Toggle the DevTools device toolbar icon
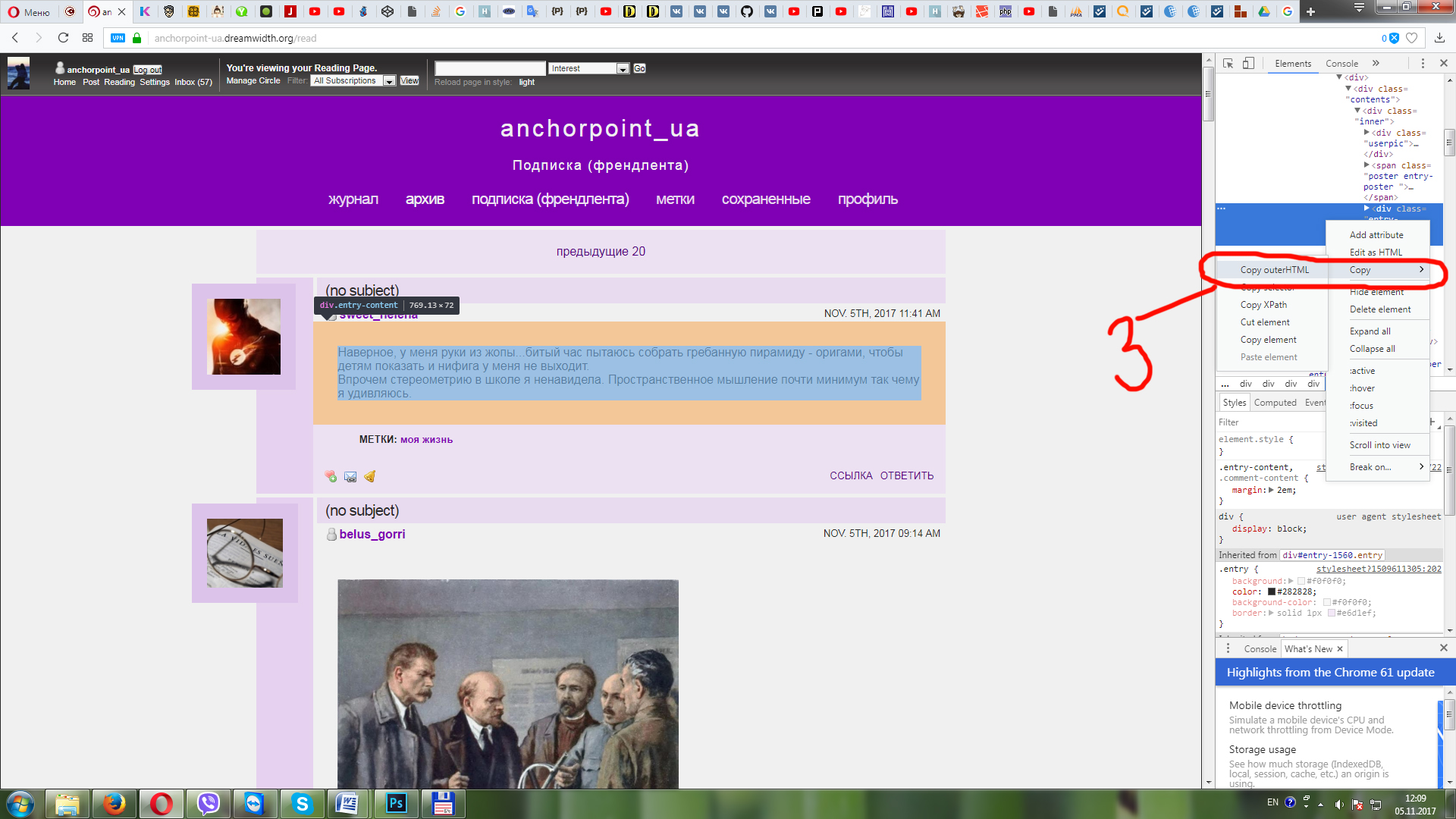Screen dimensions: 1456x819 tap(1248, 63)
